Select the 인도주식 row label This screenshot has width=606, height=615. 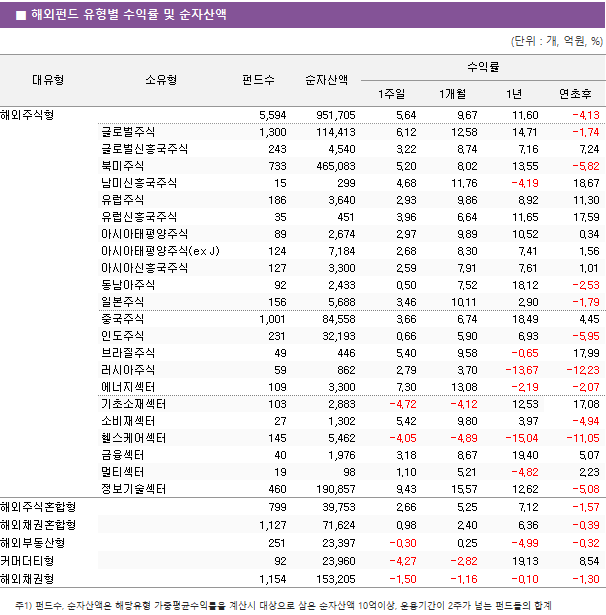coord(122,336)
